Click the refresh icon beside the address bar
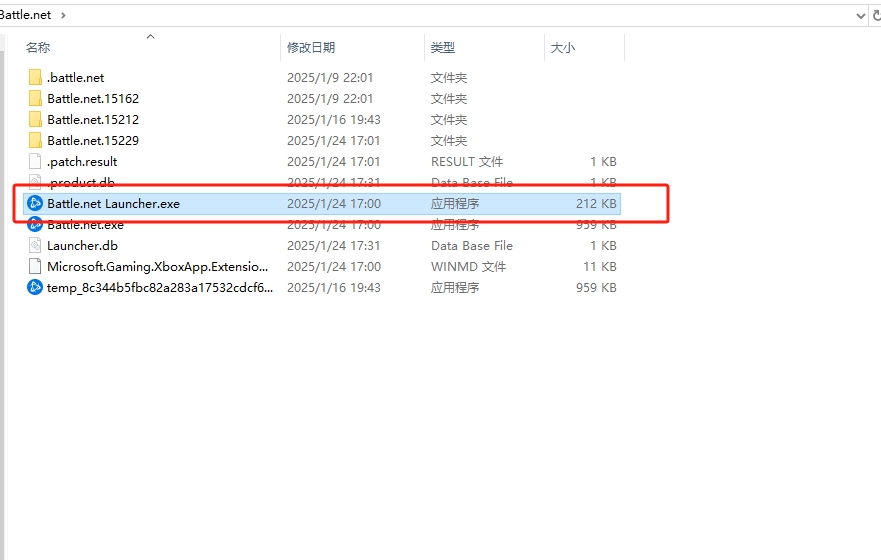Viewport: 881px width, 560px height. point(876,15)
